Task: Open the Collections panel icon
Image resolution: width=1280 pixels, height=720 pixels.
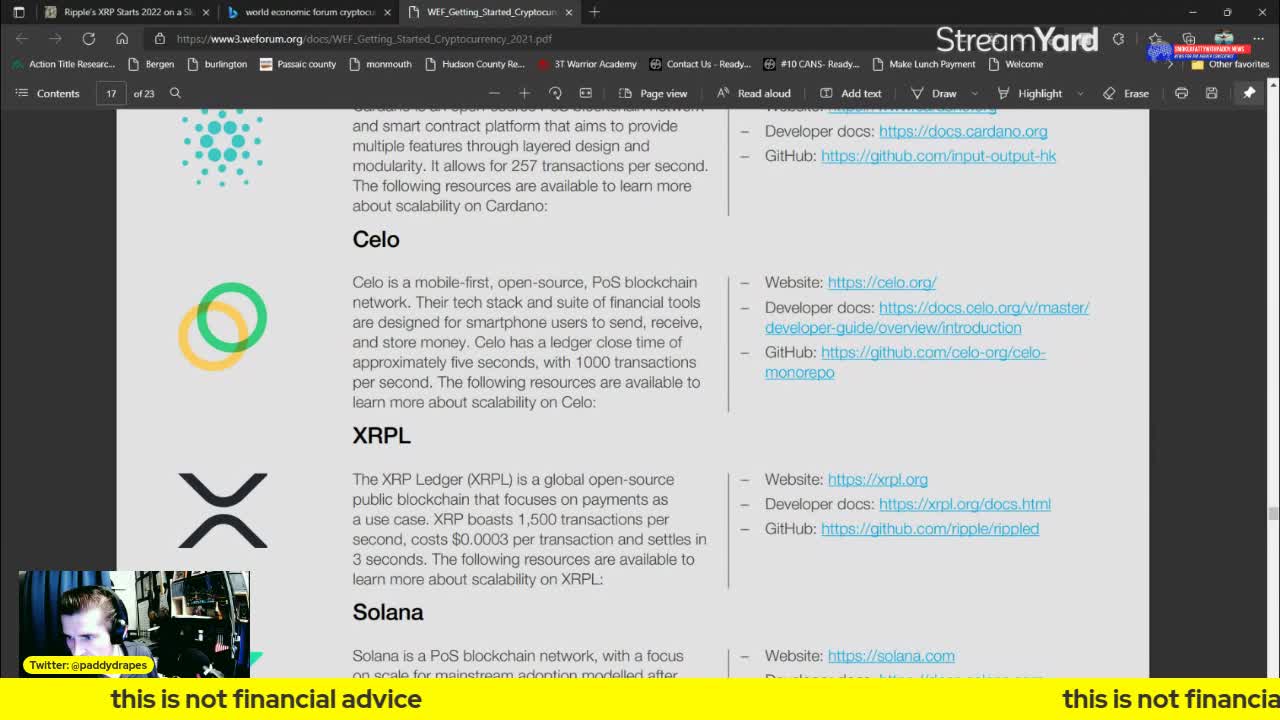Action: coord(1189,38)
